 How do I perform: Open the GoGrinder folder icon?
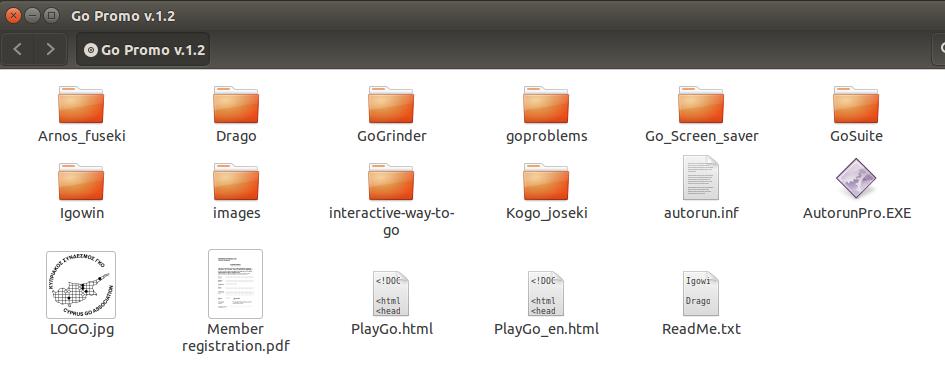pos(391,105)
